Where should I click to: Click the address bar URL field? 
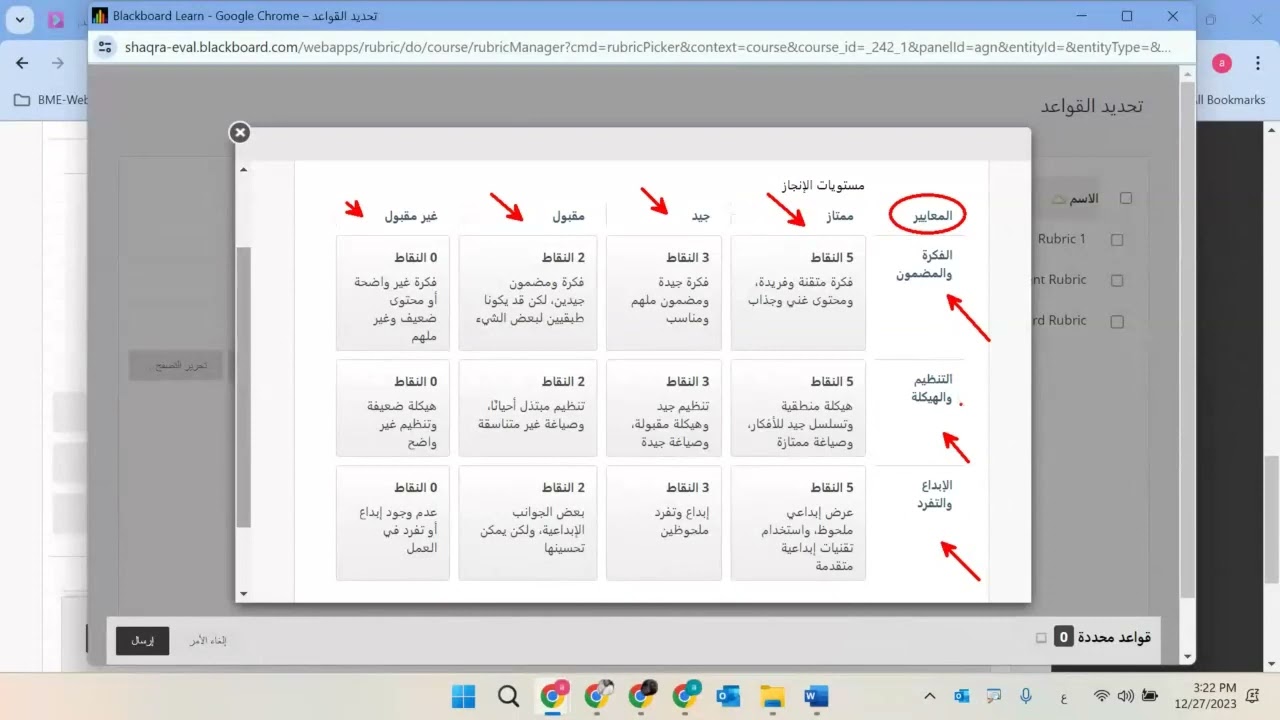pos(646,47)
